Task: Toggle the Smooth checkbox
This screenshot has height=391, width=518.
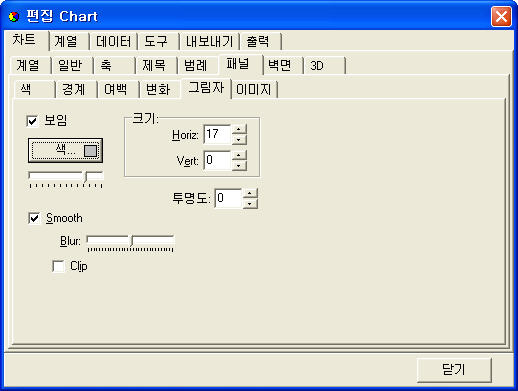Action: [x=34, y=218]
